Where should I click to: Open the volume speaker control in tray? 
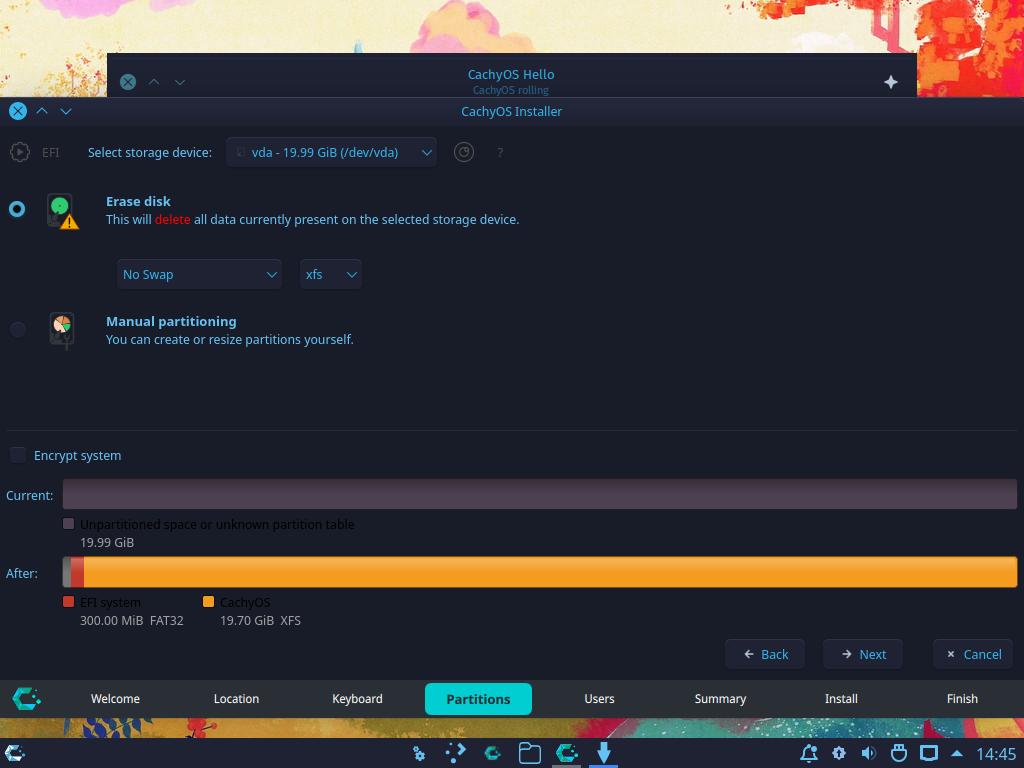[x=869, y=754]
